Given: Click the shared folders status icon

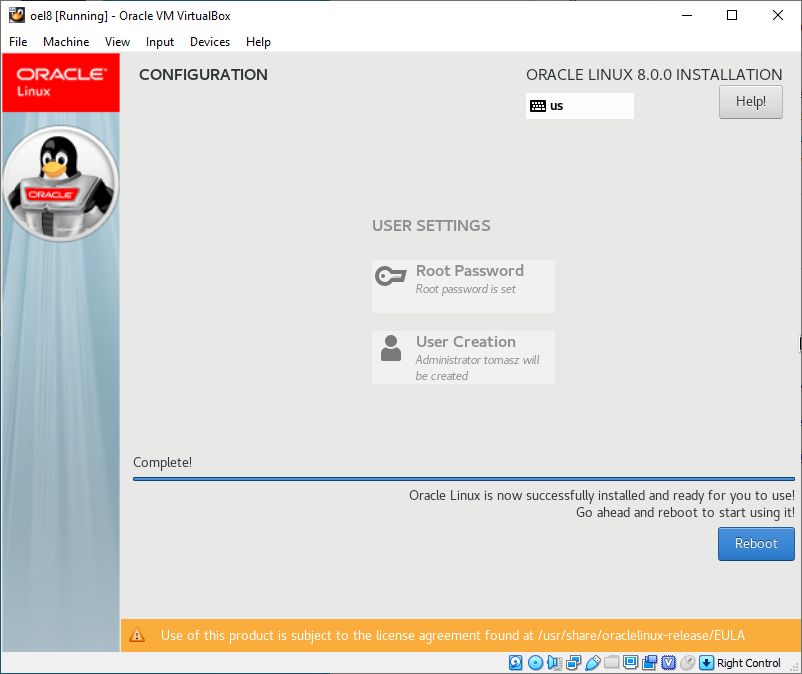Looking at the screenshot, I should pos(611,663).
